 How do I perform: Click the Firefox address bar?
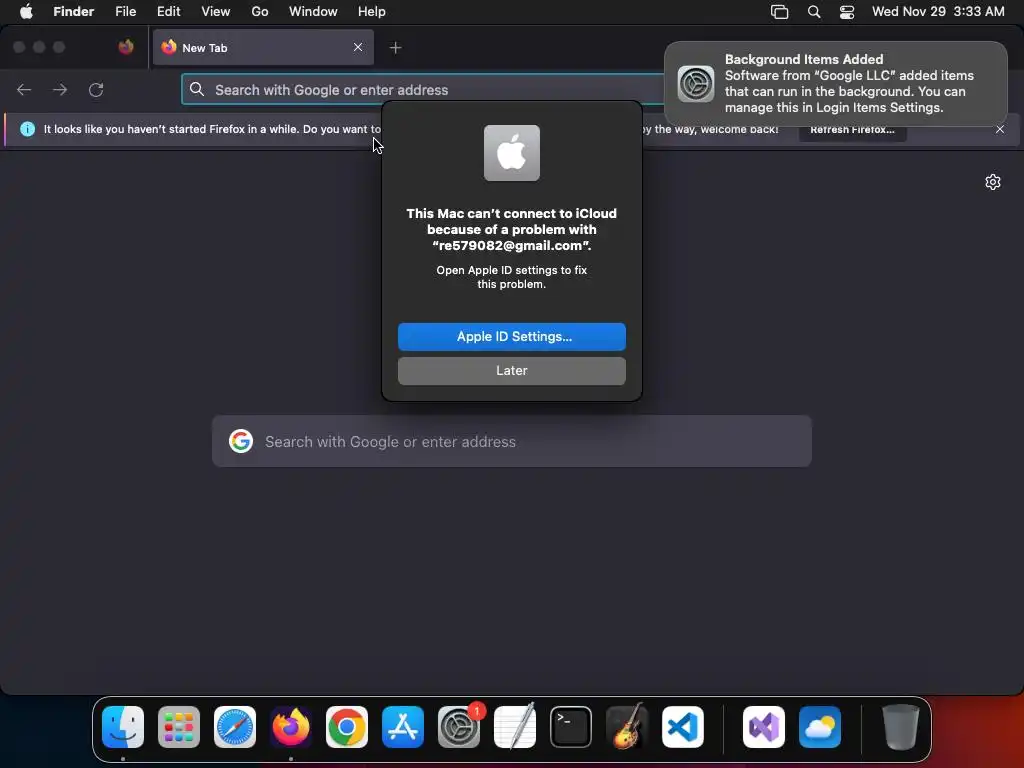tap(424, 89)
